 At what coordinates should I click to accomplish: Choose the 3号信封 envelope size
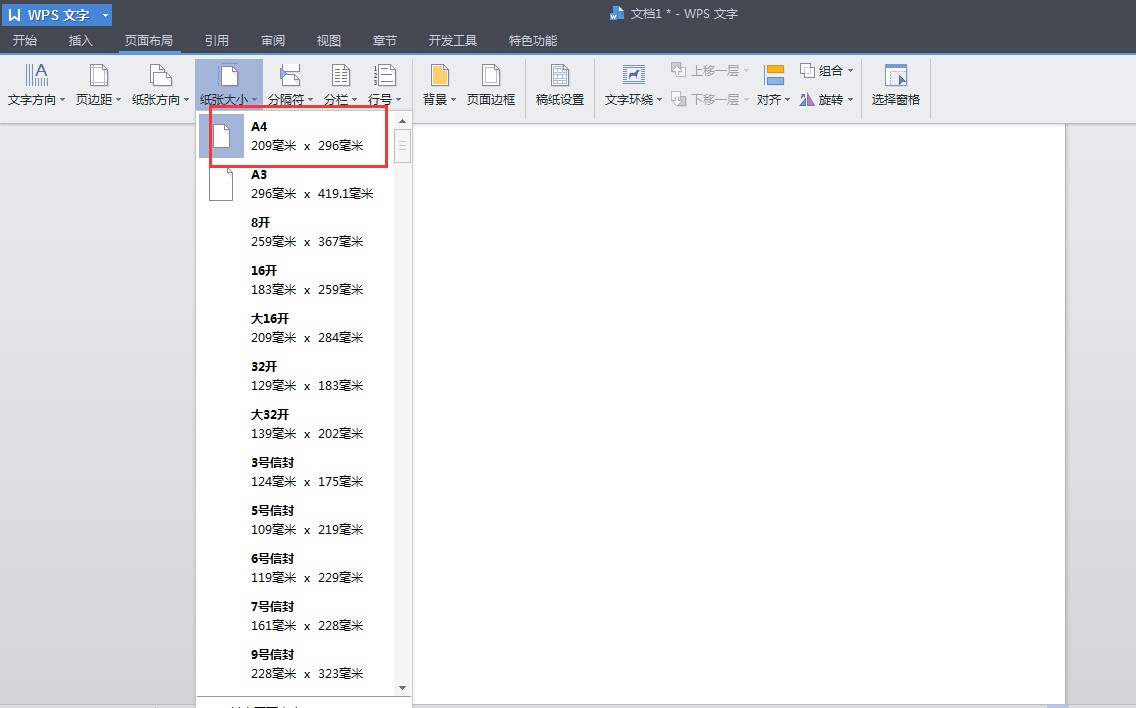coord(296,472)
